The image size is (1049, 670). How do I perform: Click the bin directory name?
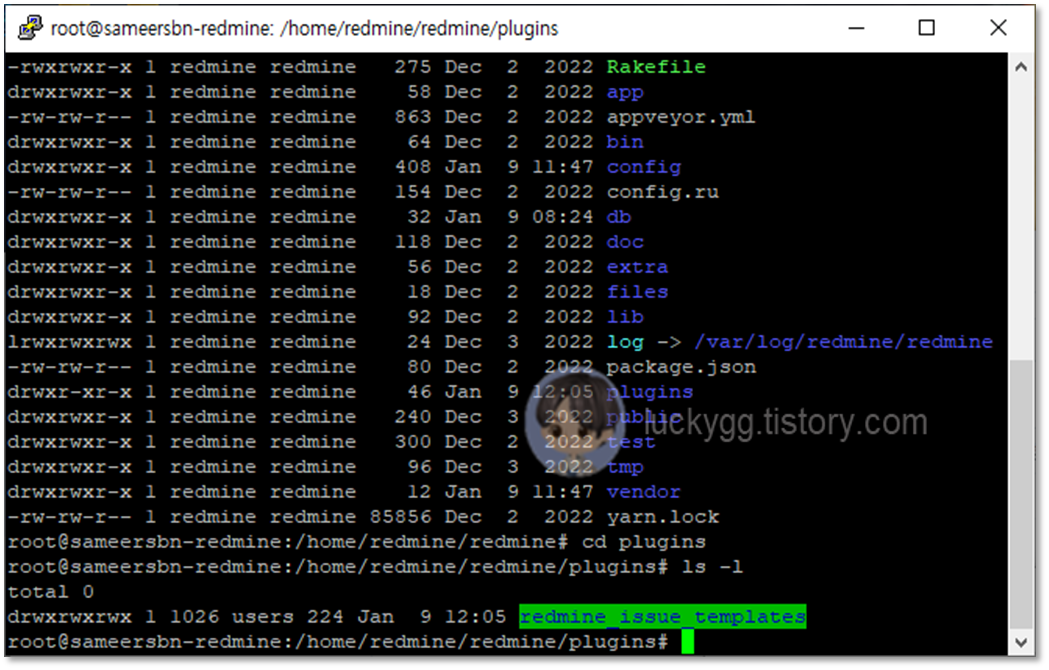pyautogui.click(x=625, y=142)
